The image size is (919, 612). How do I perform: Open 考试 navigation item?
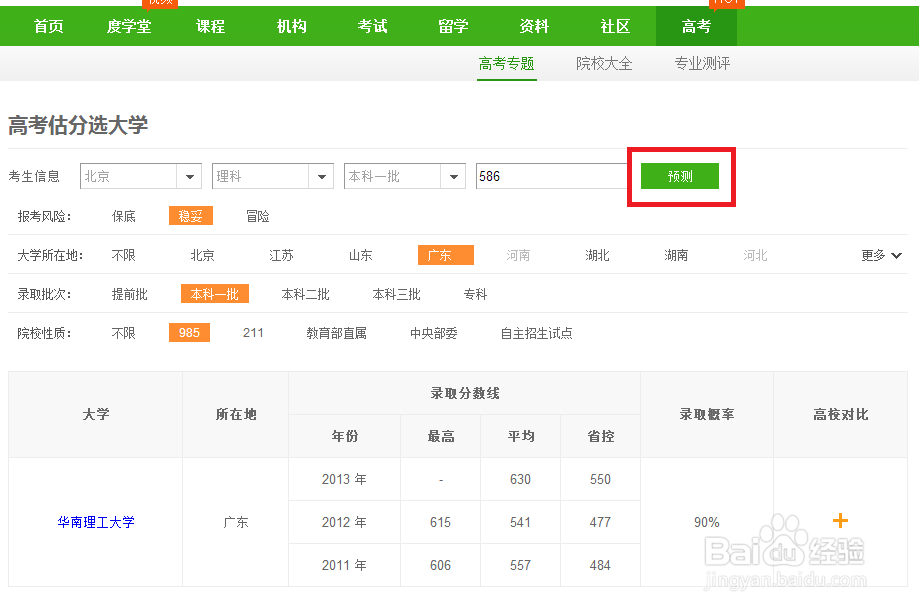tap(372, 26)
